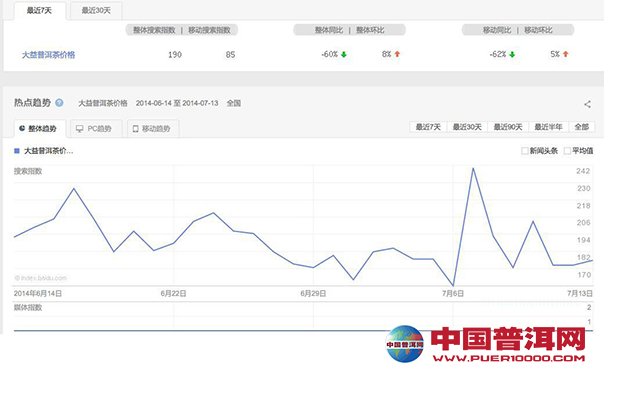Enable the 平均值 checkbox
The image size is (640, 394).
pyautogui.click(x=567, y=151)
